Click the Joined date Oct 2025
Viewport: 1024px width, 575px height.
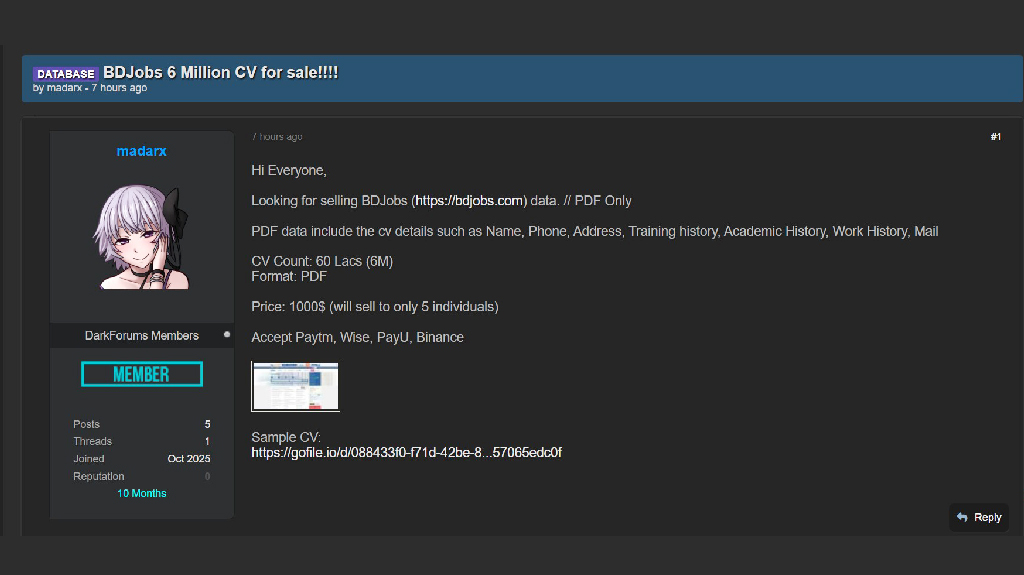coord(189,459)
